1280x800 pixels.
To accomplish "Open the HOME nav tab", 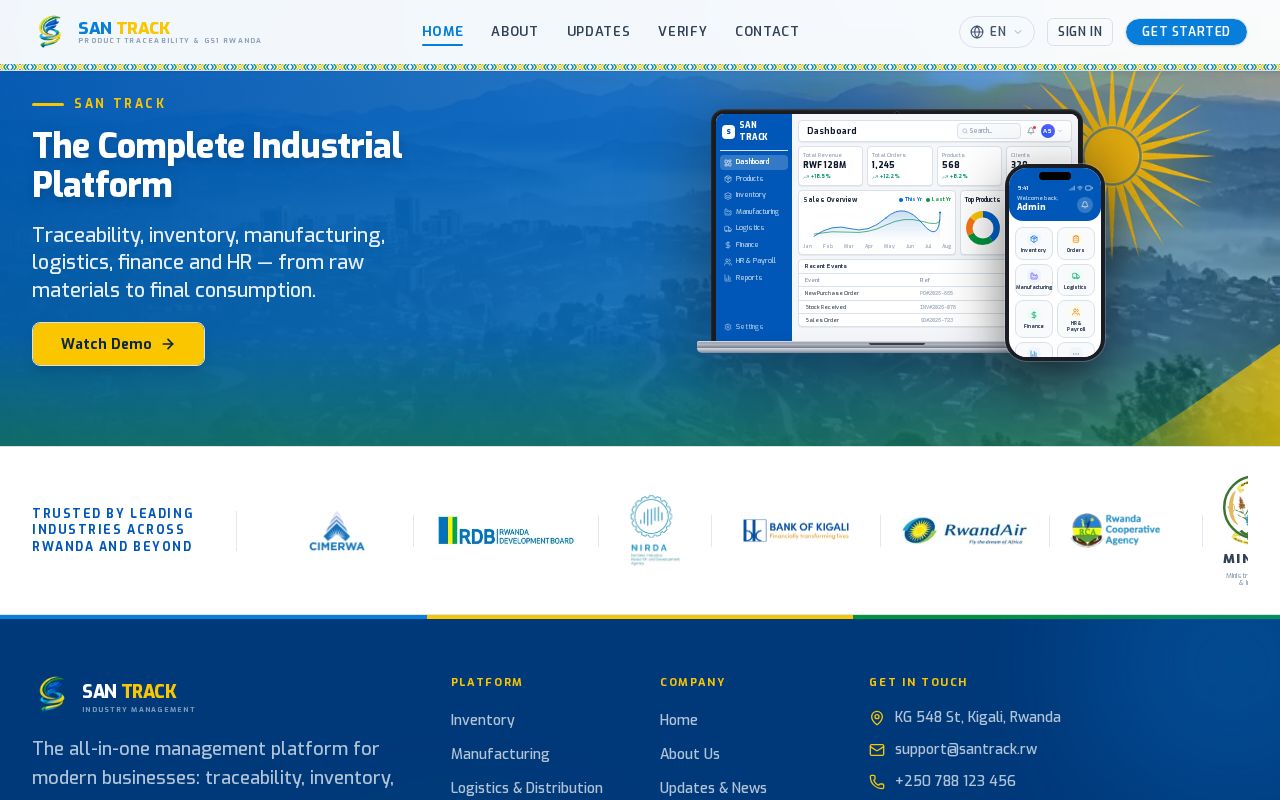I will tap(442, 32).
